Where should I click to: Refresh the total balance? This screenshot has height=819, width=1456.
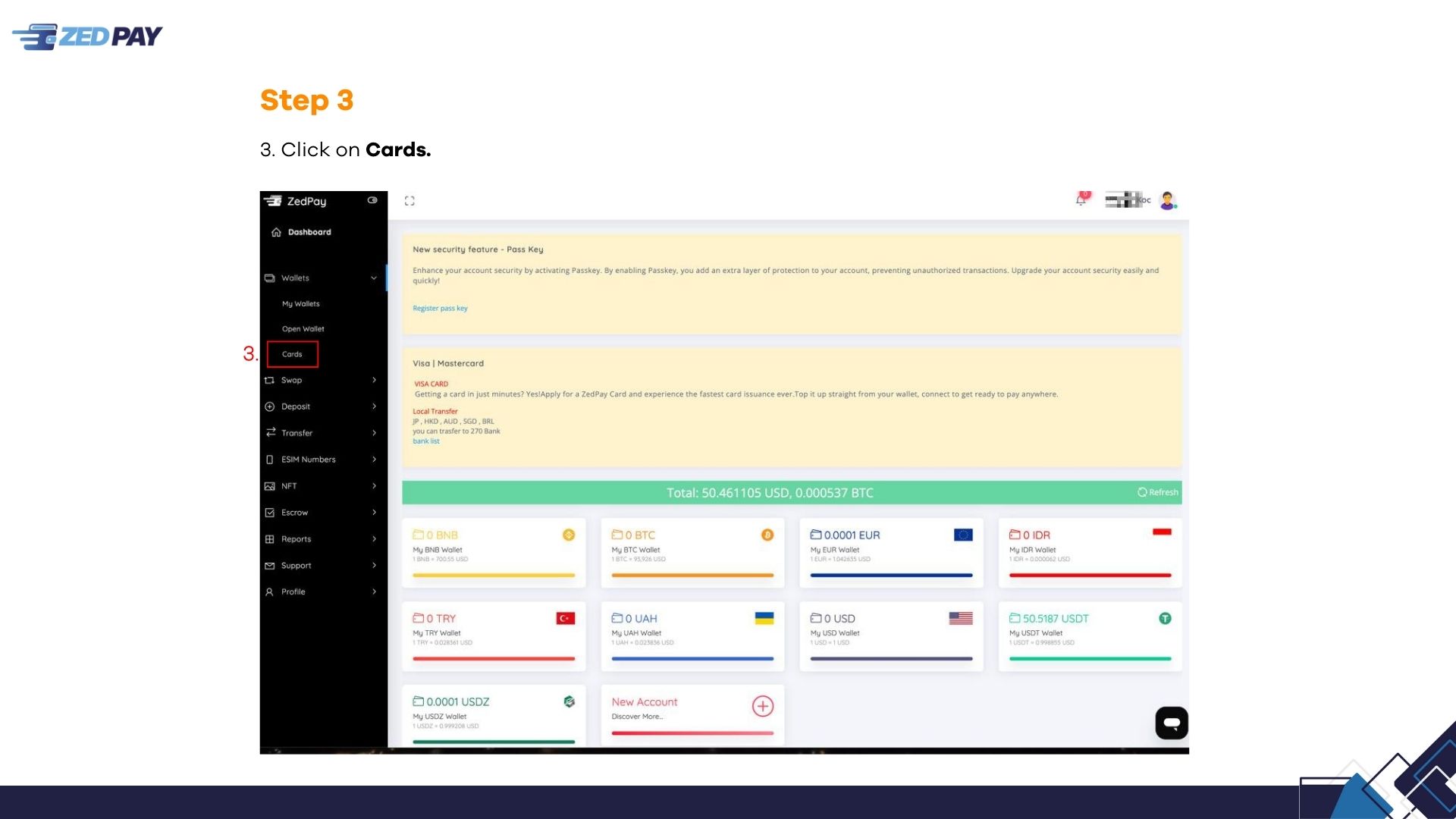click(x=1158, y=492)
